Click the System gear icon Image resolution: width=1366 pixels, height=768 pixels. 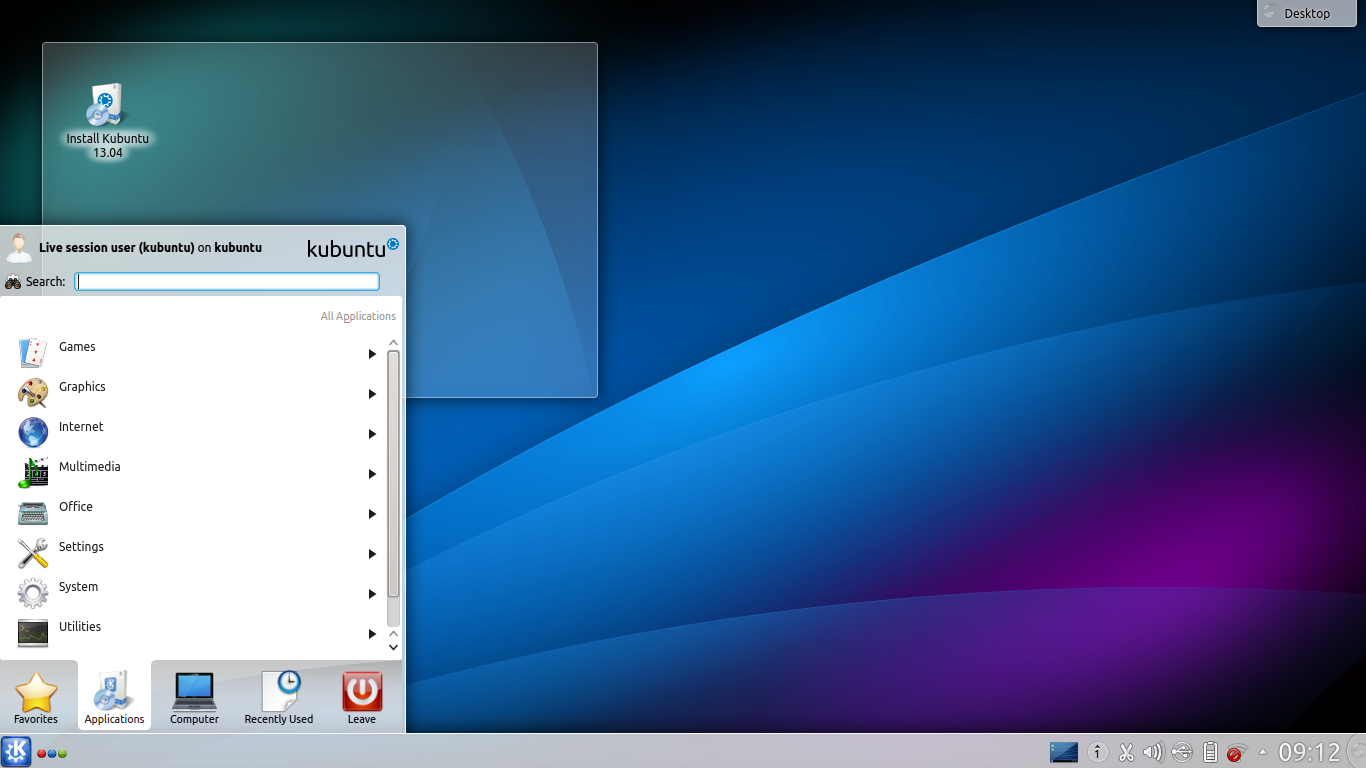[x=33, y=593]
